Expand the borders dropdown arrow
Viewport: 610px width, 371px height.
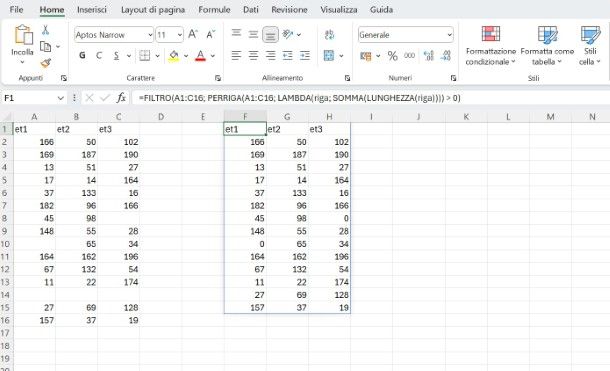(157, 56)
